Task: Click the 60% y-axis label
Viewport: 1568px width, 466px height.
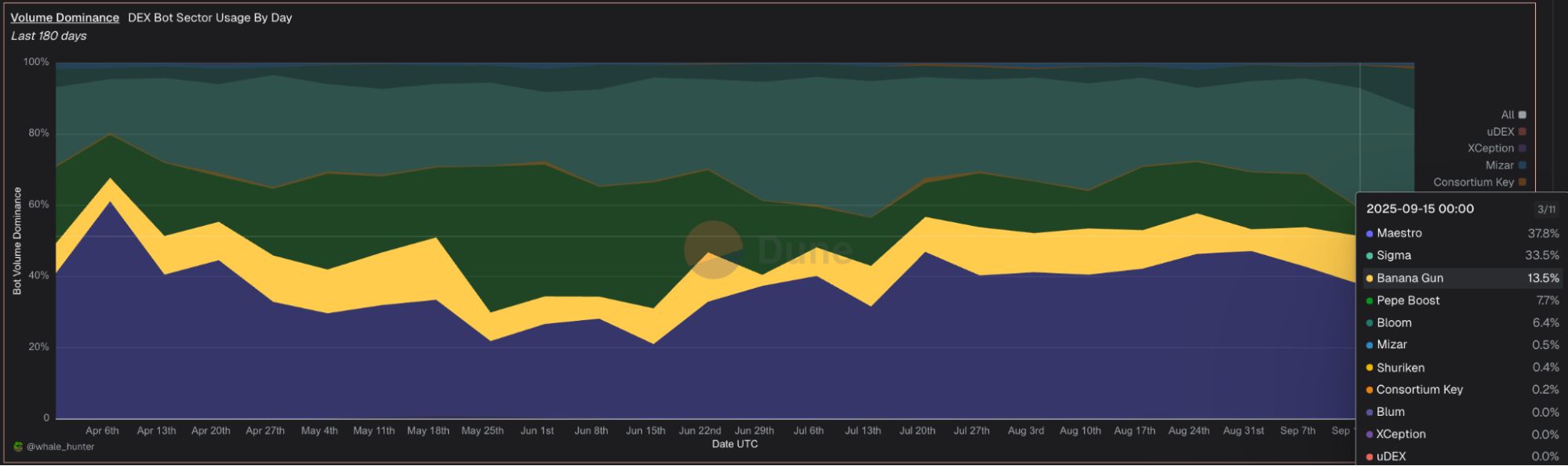Action: coord(38,205)
